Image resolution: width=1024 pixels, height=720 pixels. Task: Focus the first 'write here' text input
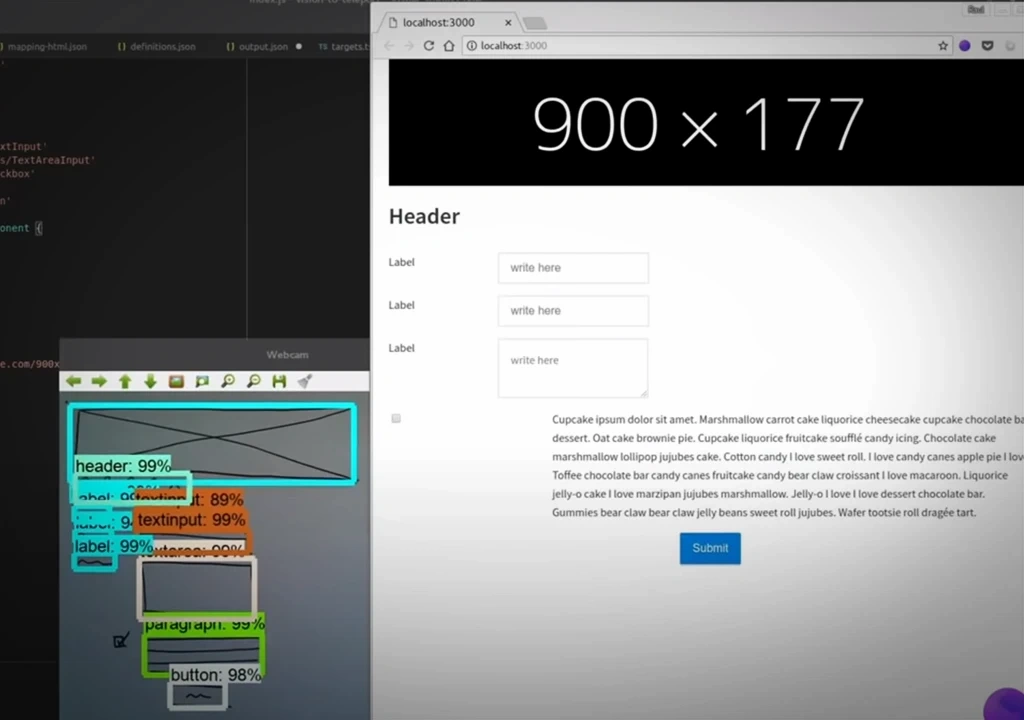click(573, 268)
